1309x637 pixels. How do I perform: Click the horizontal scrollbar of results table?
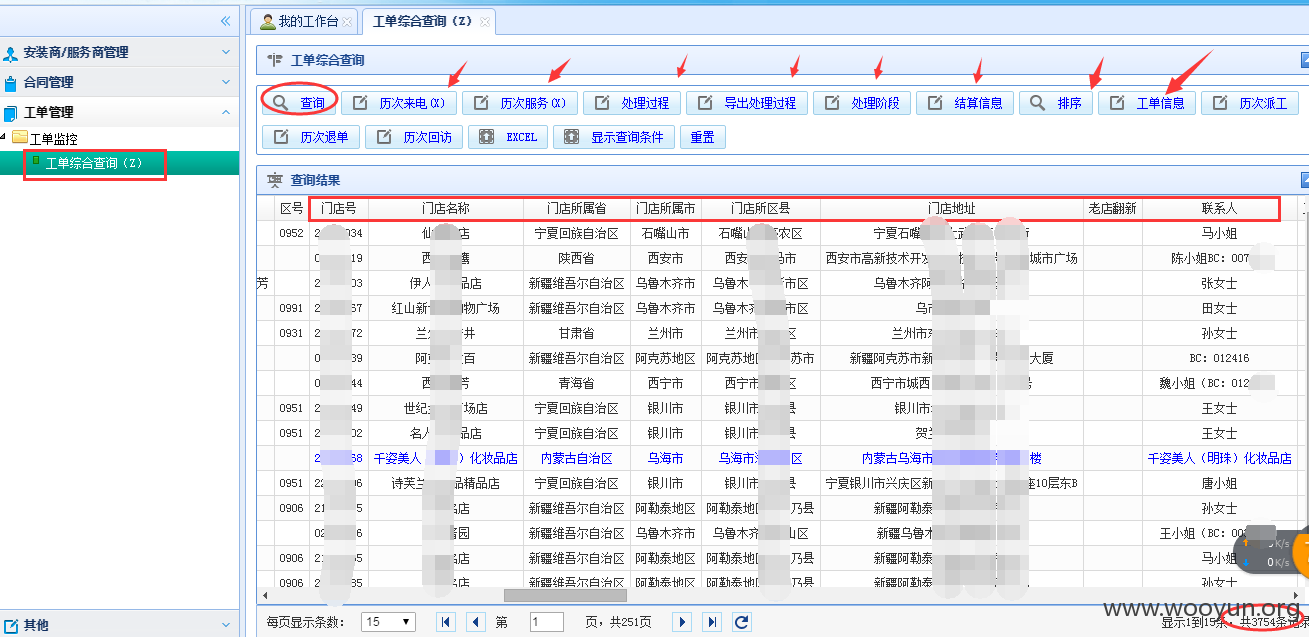click(565, 595)
